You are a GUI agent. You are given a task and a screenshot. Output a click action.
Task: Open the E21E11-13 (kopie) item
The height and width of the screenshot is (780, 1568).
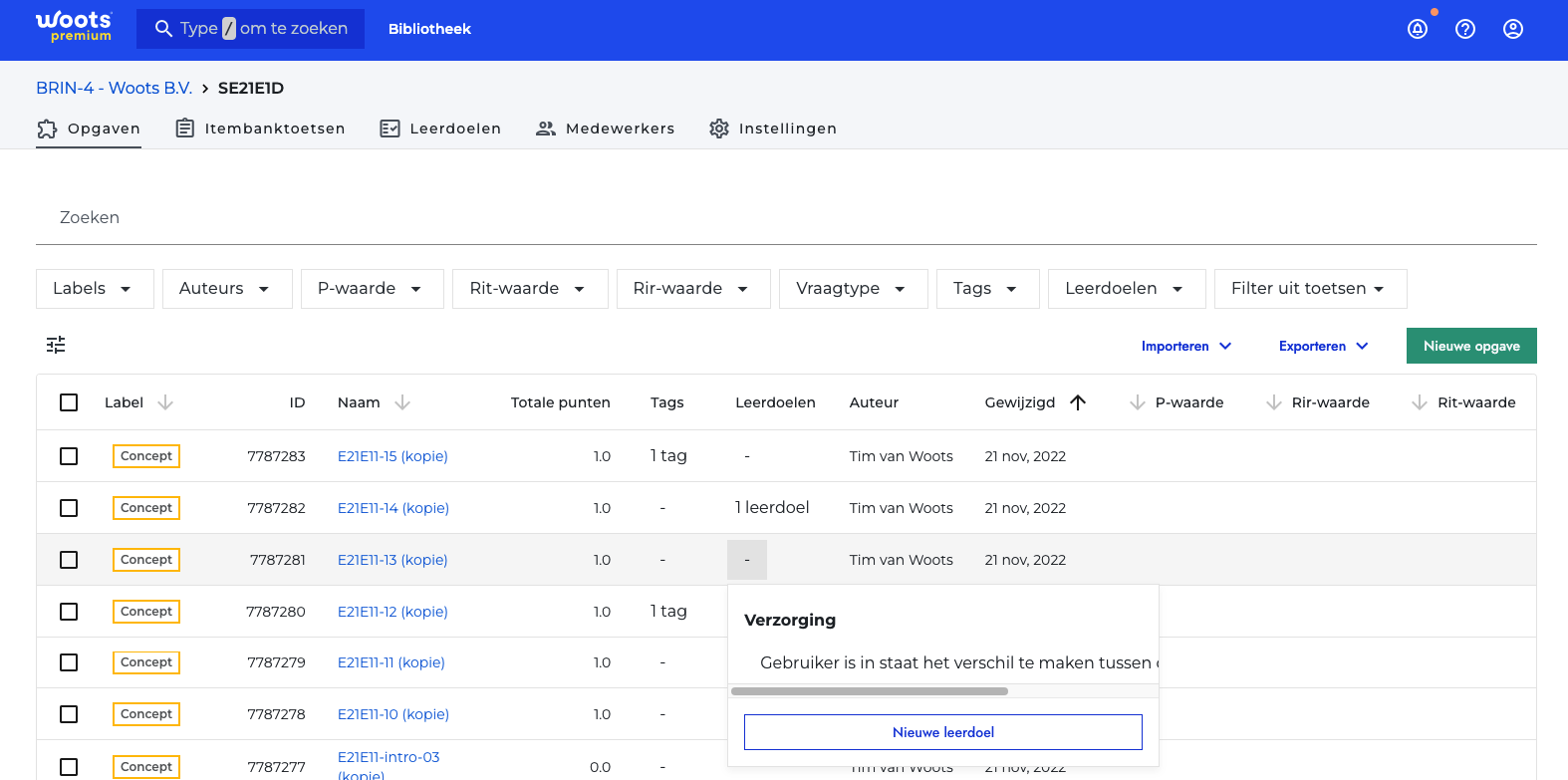click(x=392, y=560)
